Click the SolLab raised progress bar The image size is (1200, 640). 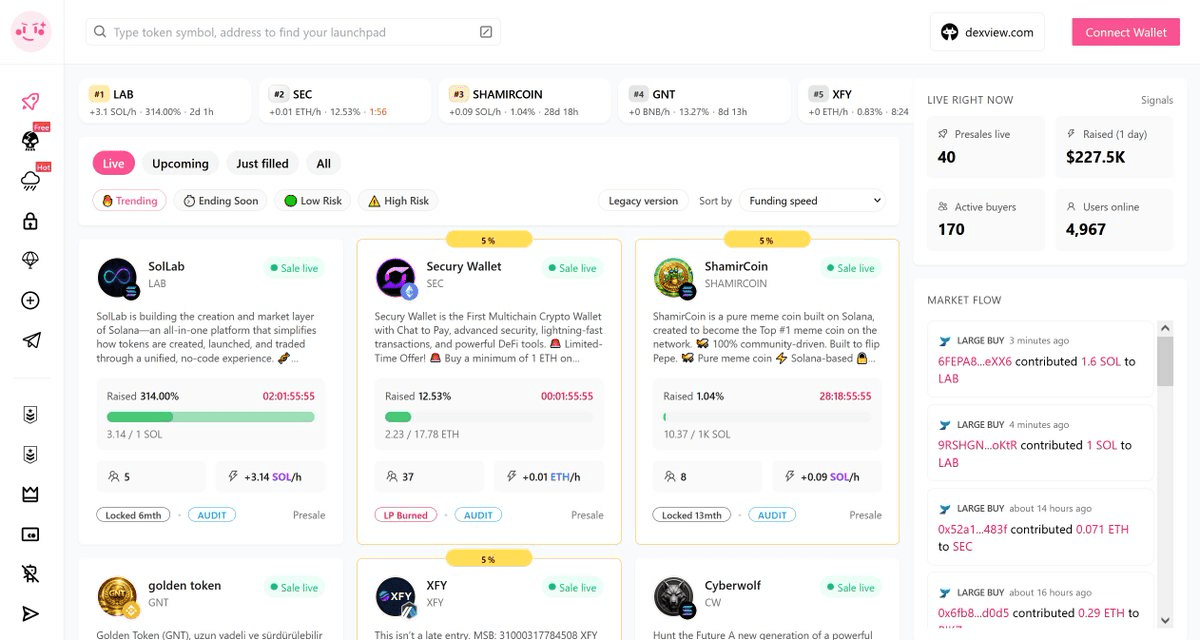coord(210,417)
